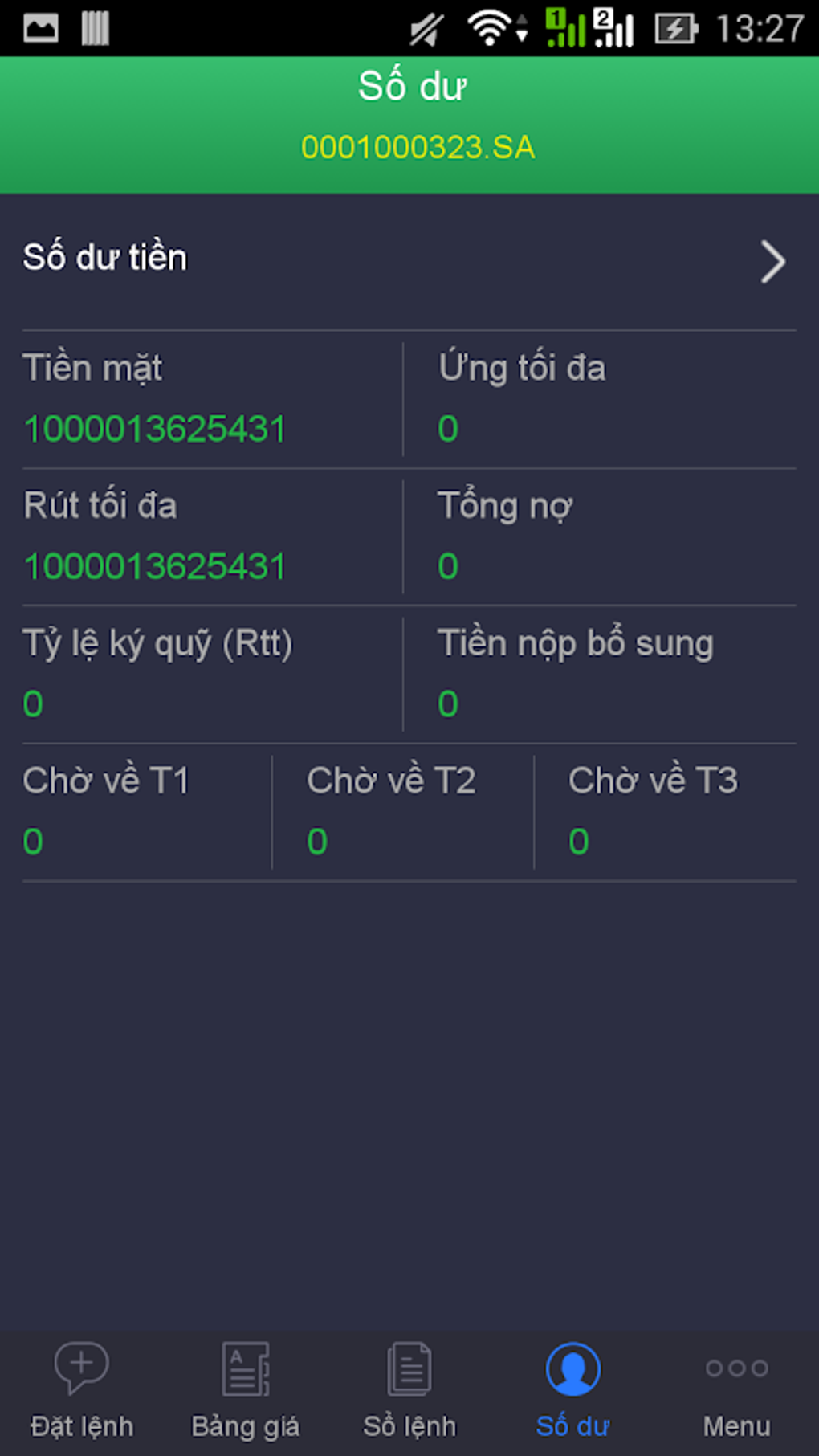Viewport: 819px width, 1456px height.
Task: Tap account number 0001000323.SA
Action: (x=418, y=148)
